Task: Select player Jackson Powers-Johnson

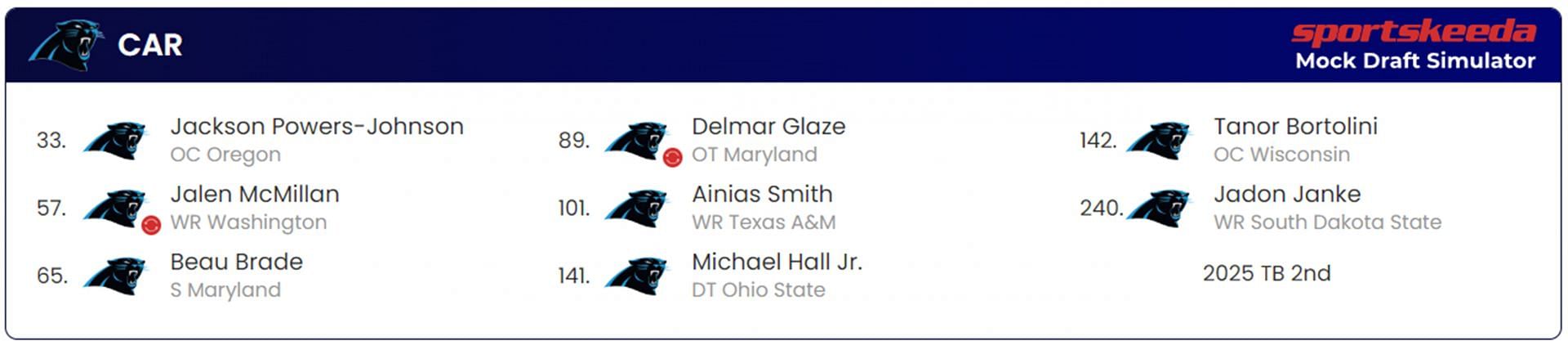Action: (x=316, y=127)
